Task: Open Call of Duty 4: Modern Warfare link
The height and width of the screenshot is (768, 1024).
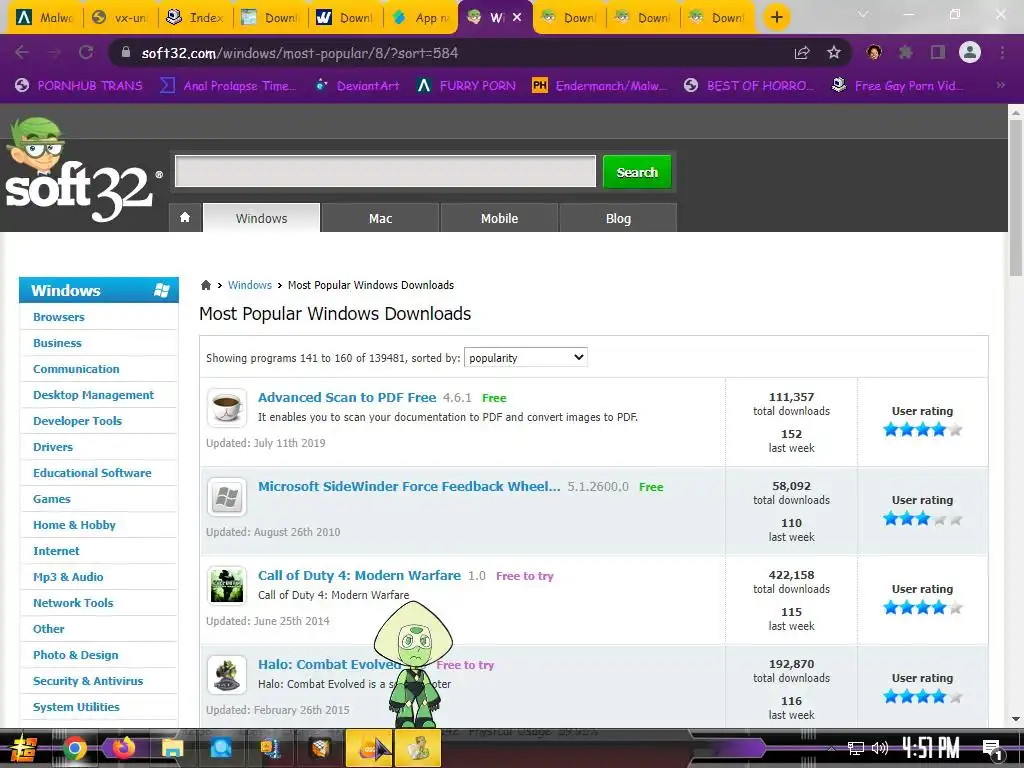Action: pos(359,575)
